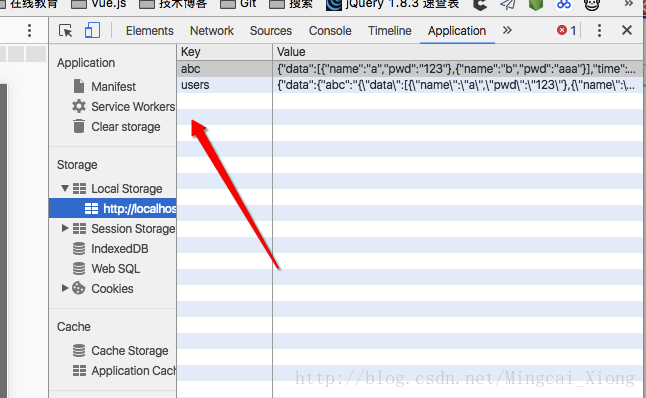Click the users row value cell
This screenshot has height=398, width=646.
pos(457,85)
